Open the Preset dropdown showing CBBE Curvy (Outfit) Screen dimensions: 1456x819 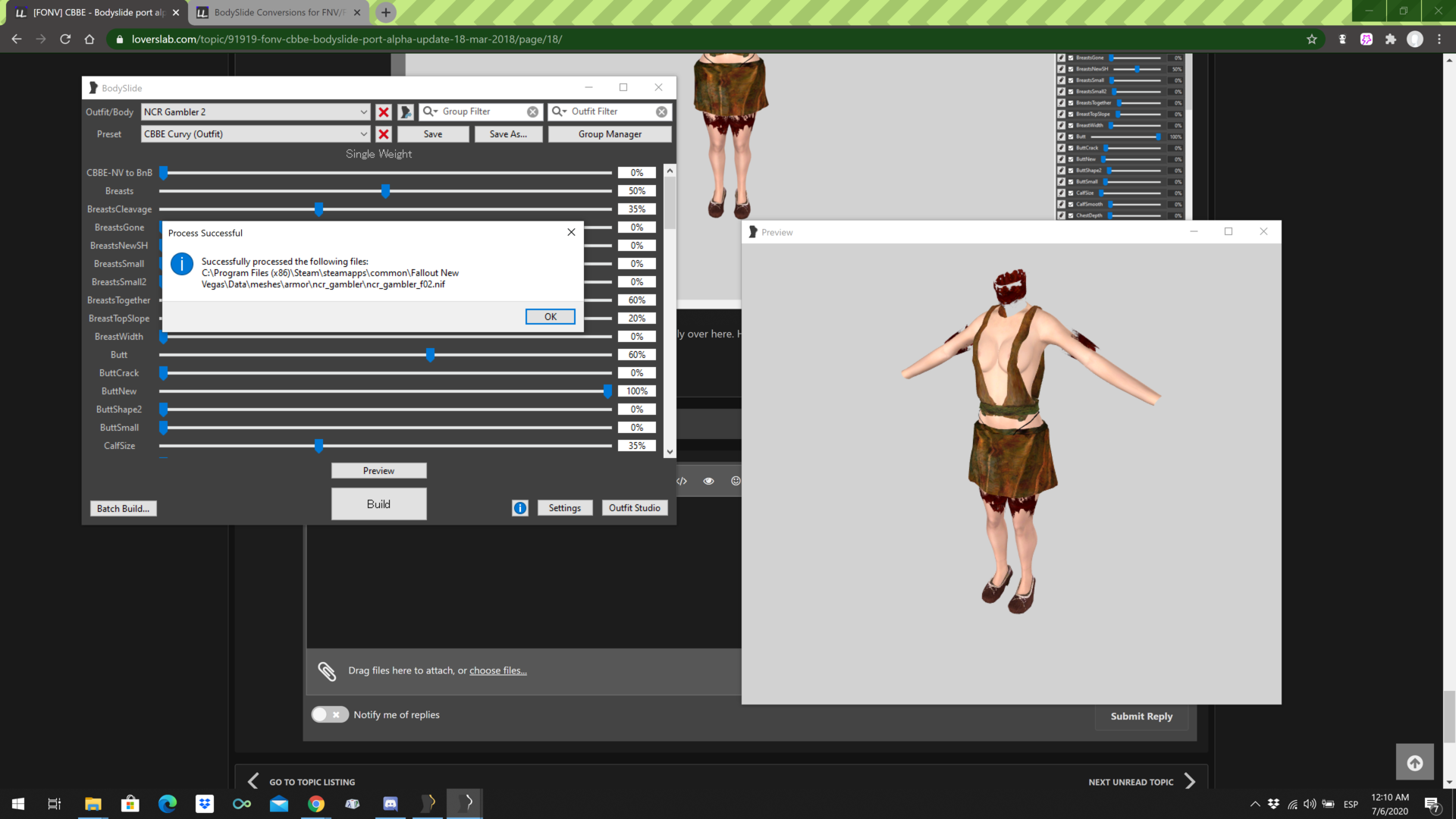(256, 134)
